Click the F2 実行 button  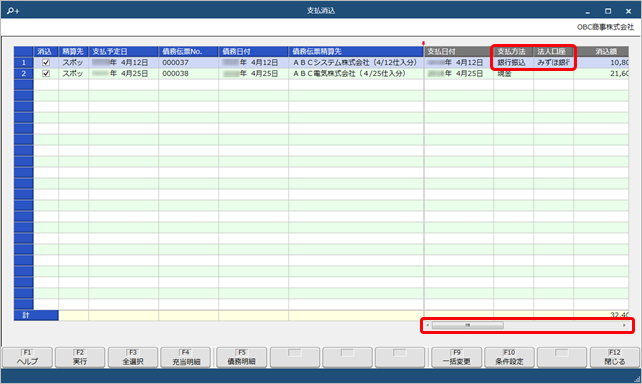80,357
